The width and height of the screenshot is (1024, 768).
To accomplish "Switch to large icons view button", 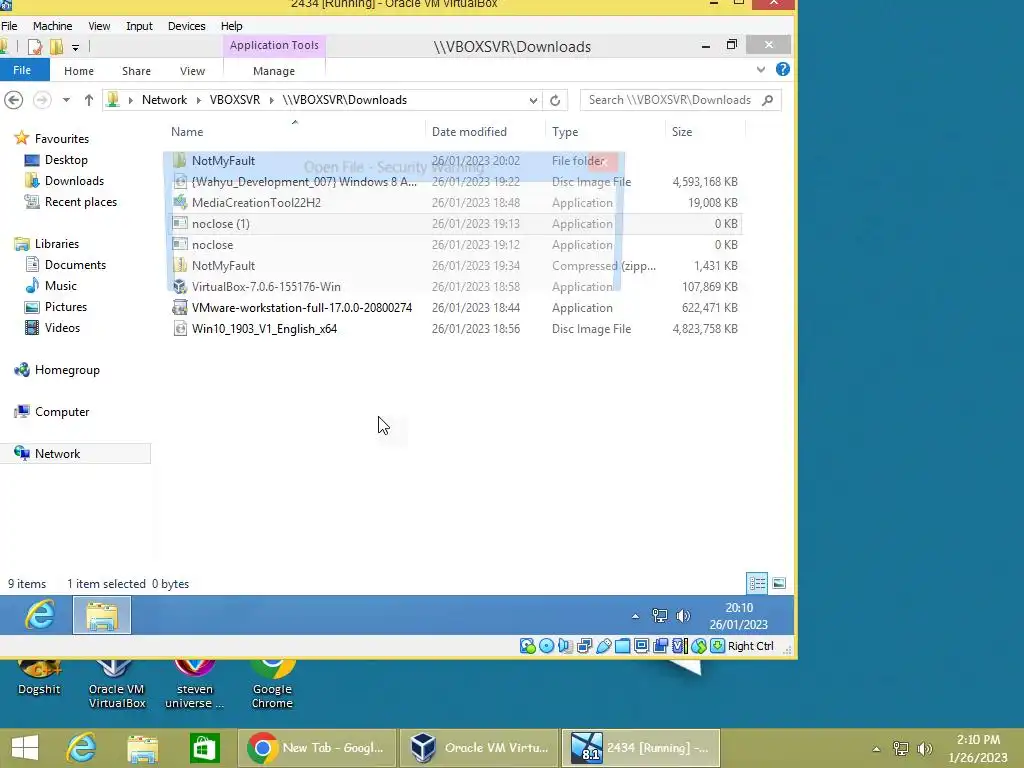I will click(x=778, y=583).
